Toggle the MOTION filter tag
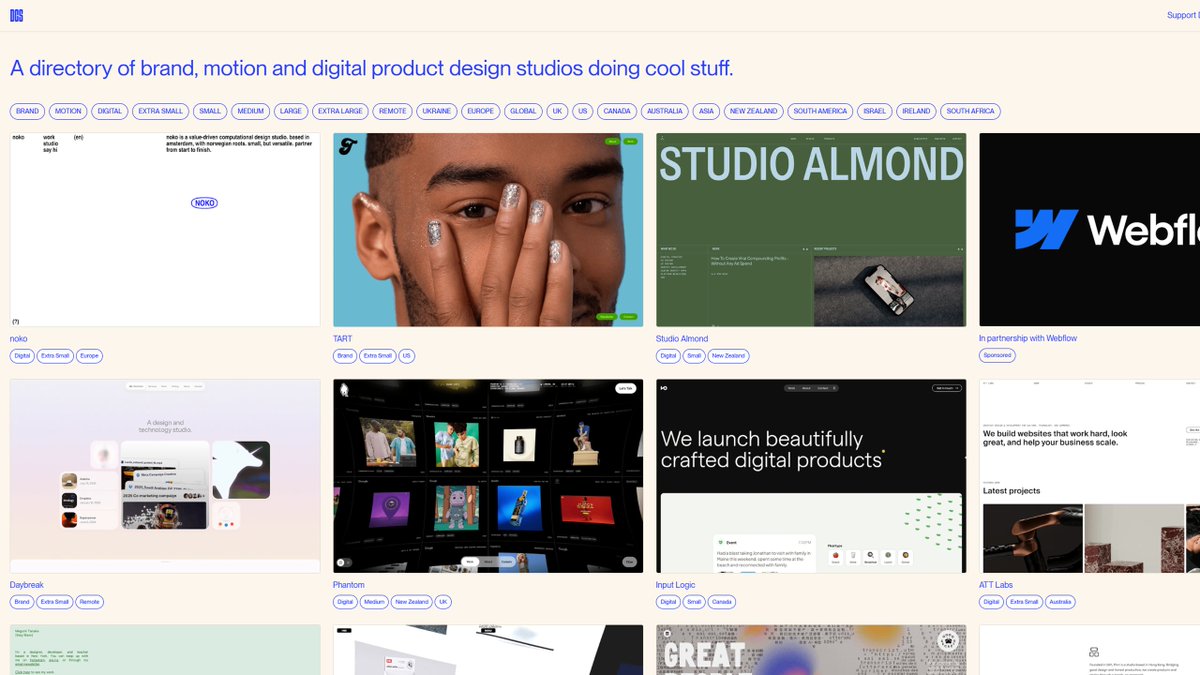The height and width of the screenshot is (675, 1200). tap(68, 111)
